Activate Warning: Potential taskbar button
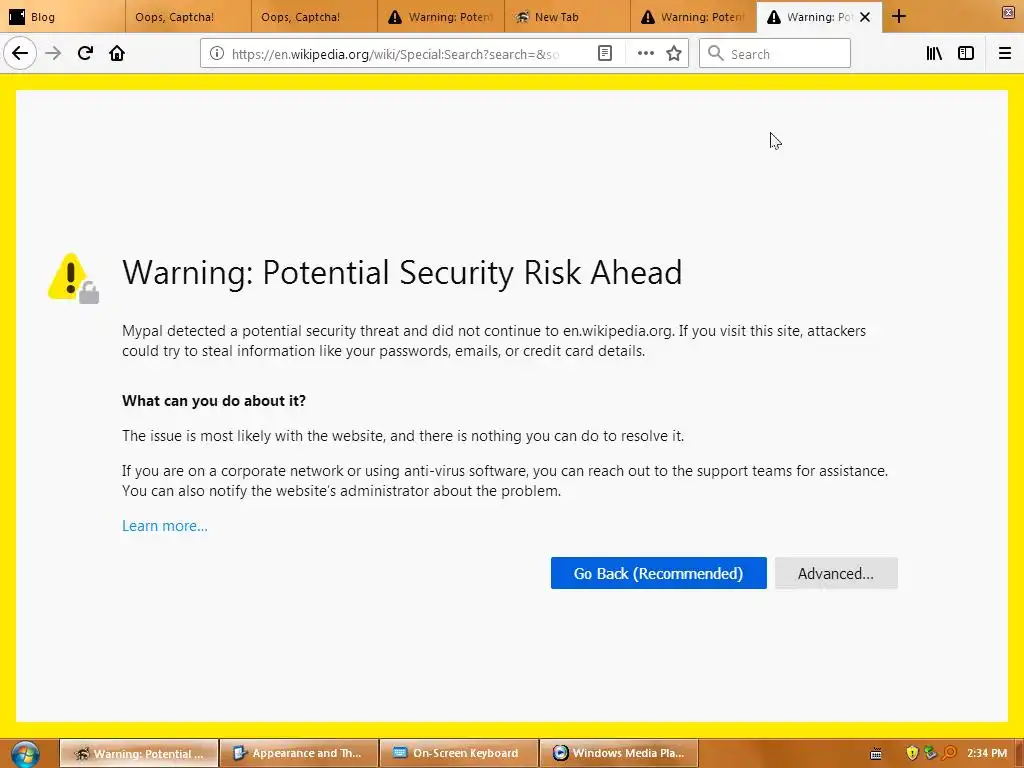This screenshot has width=1024, height=768. (x=138, y=753)
